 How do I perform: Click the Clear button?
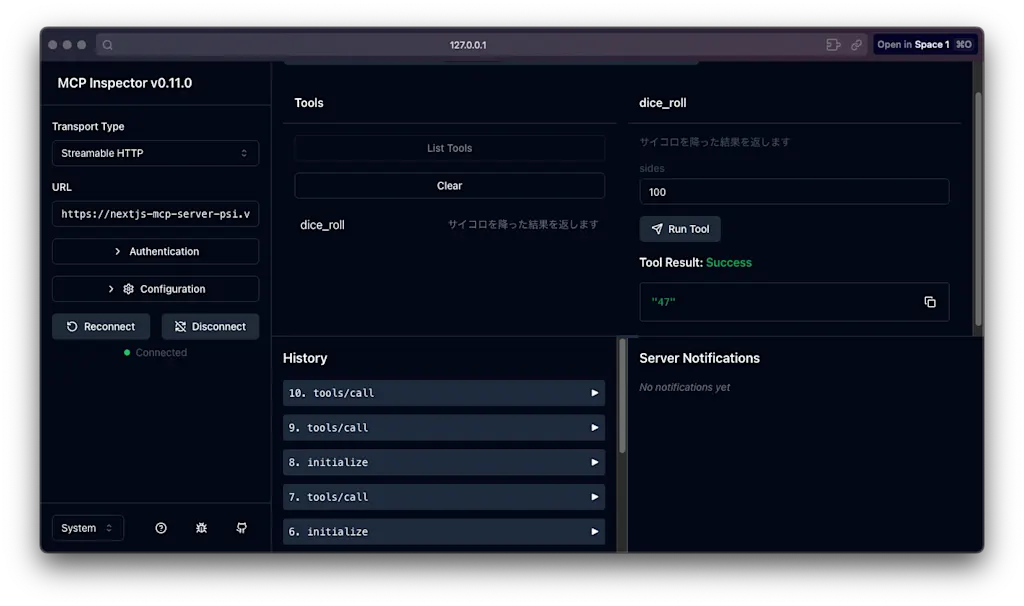[449, 185]
